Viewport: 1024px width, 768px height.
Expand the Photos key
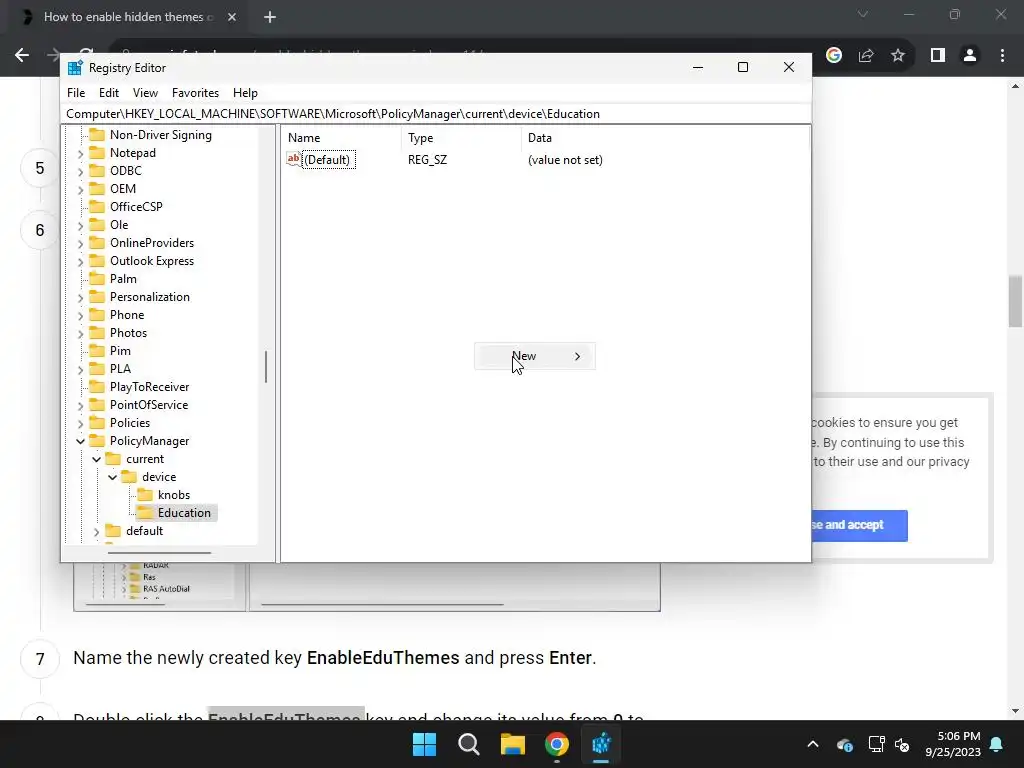[80, 334]
